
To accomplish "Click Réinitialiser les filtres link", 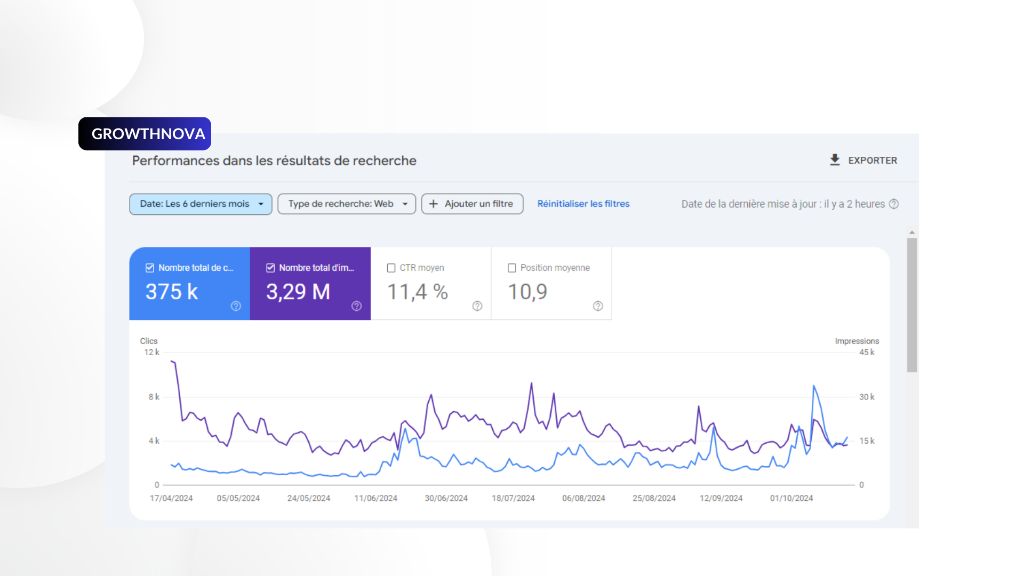I will click(583, 204).
